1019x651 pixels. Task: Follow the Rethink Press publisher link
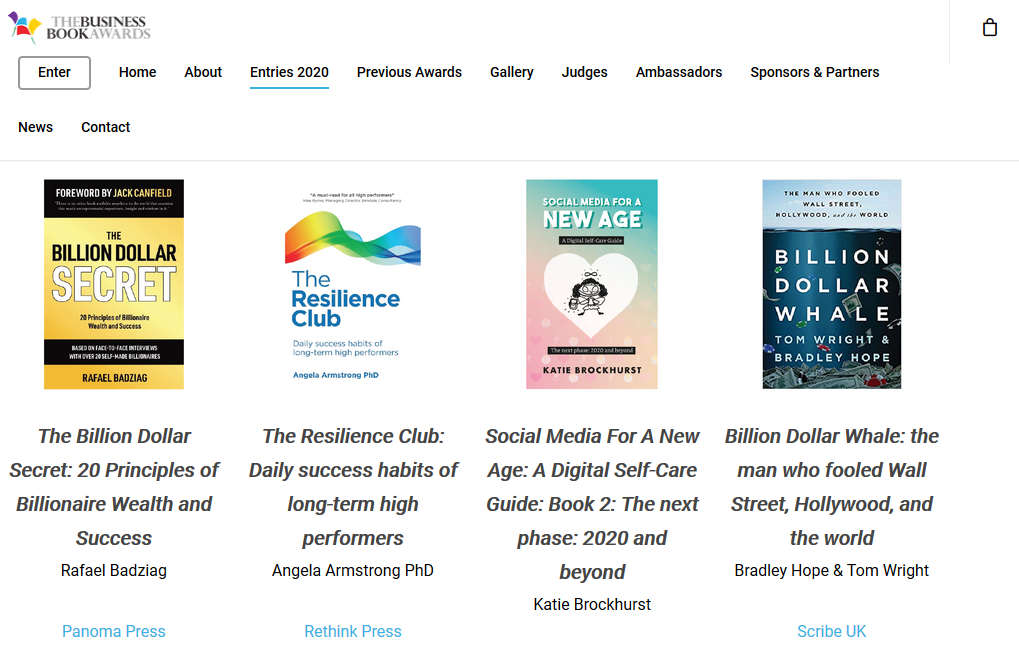(353, 632)
